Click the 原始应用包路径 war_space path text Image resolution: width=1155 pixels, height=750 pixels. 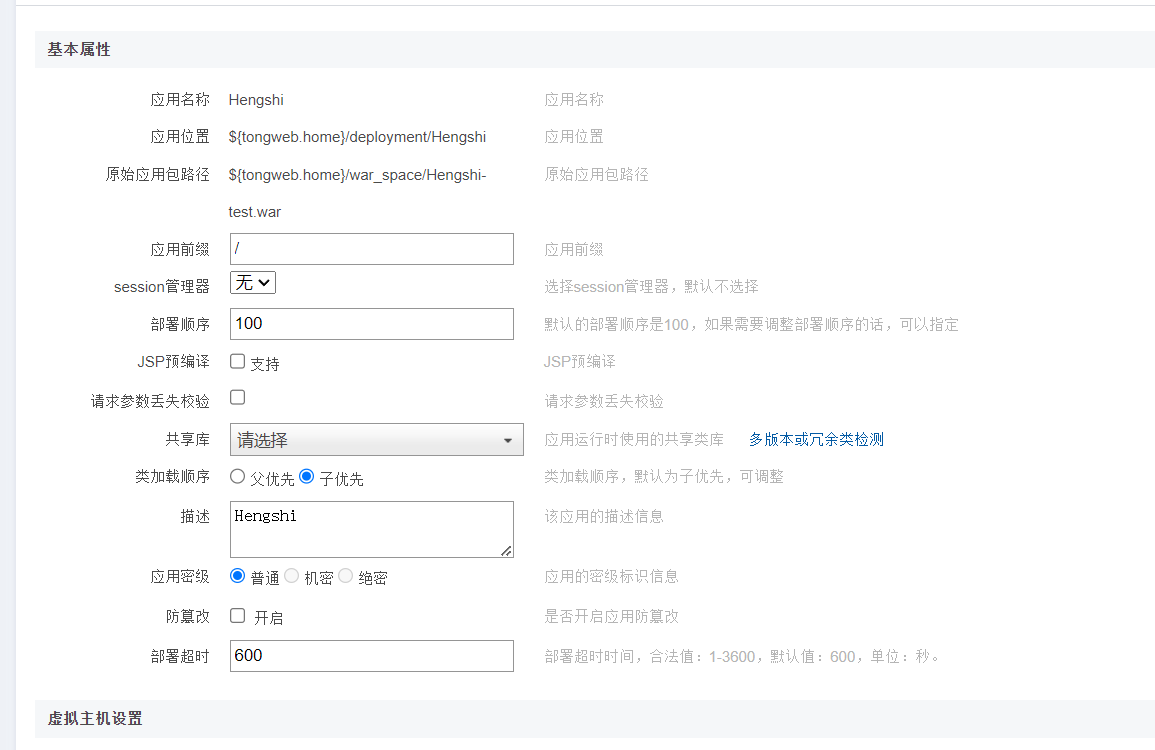(x=357, y=175)
